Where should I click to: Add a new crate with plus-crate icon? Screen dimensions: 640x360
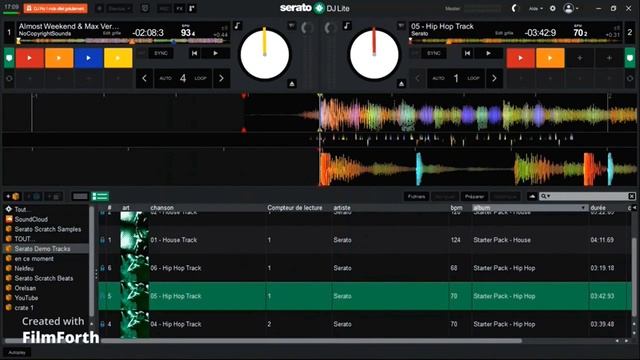pyautogui.click(x=12, y=196)
